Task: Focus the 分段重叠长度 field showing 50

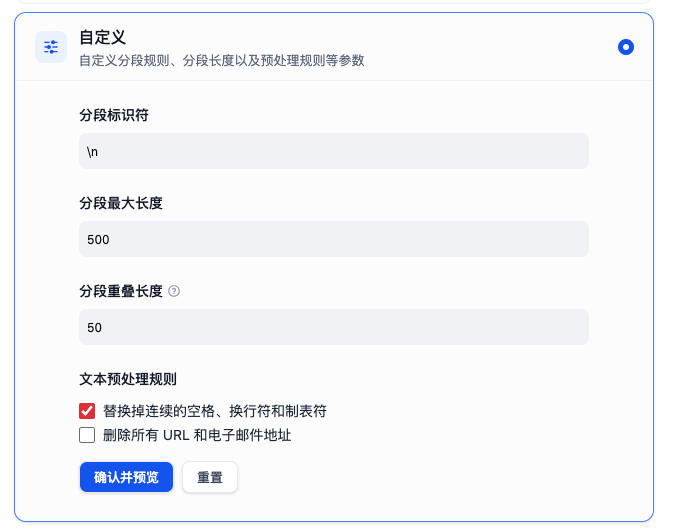Action: [333, 327]
